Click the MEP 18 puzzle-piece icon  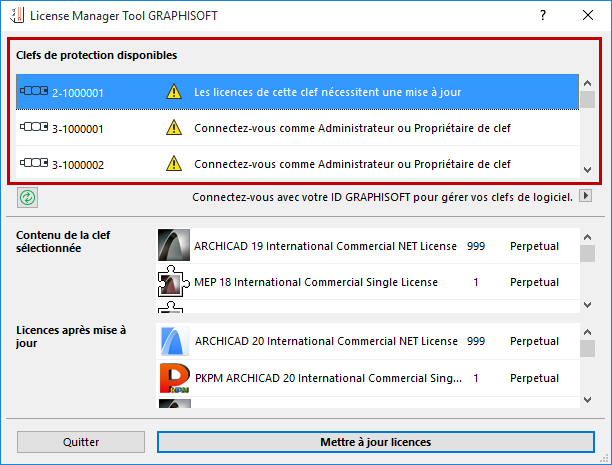coord(174,281)
